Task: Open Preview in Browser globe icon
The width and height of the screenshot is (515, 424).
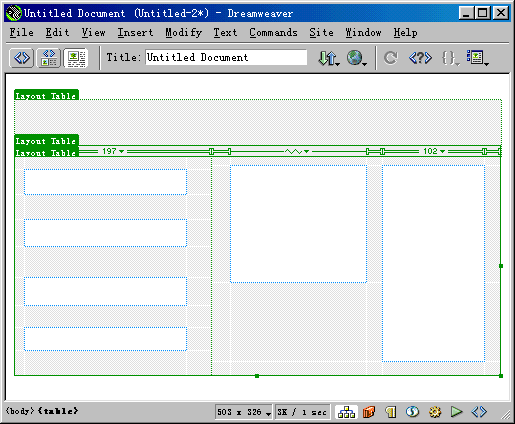Action: tap(356, 58)
